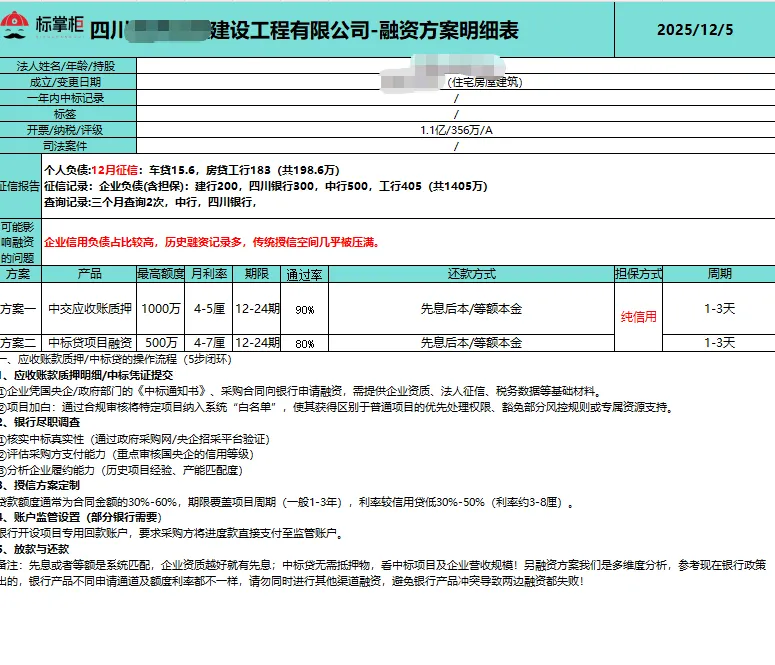Select the 中标贷项目融资 product cell
The height and width of the screenshot is (665, 775).
(89, 343)
